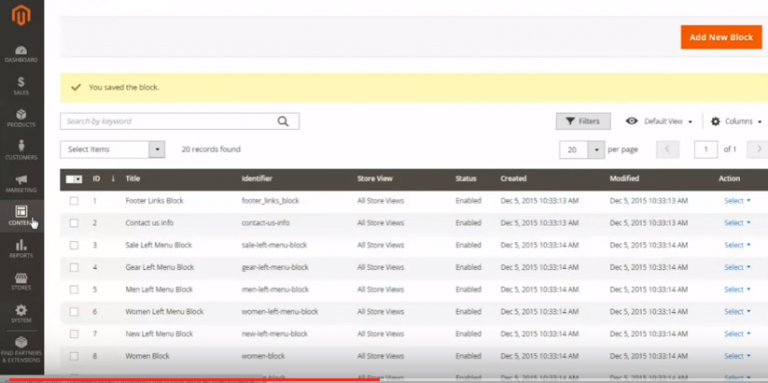Click the Default View eye icon

(x=632, y=121)
